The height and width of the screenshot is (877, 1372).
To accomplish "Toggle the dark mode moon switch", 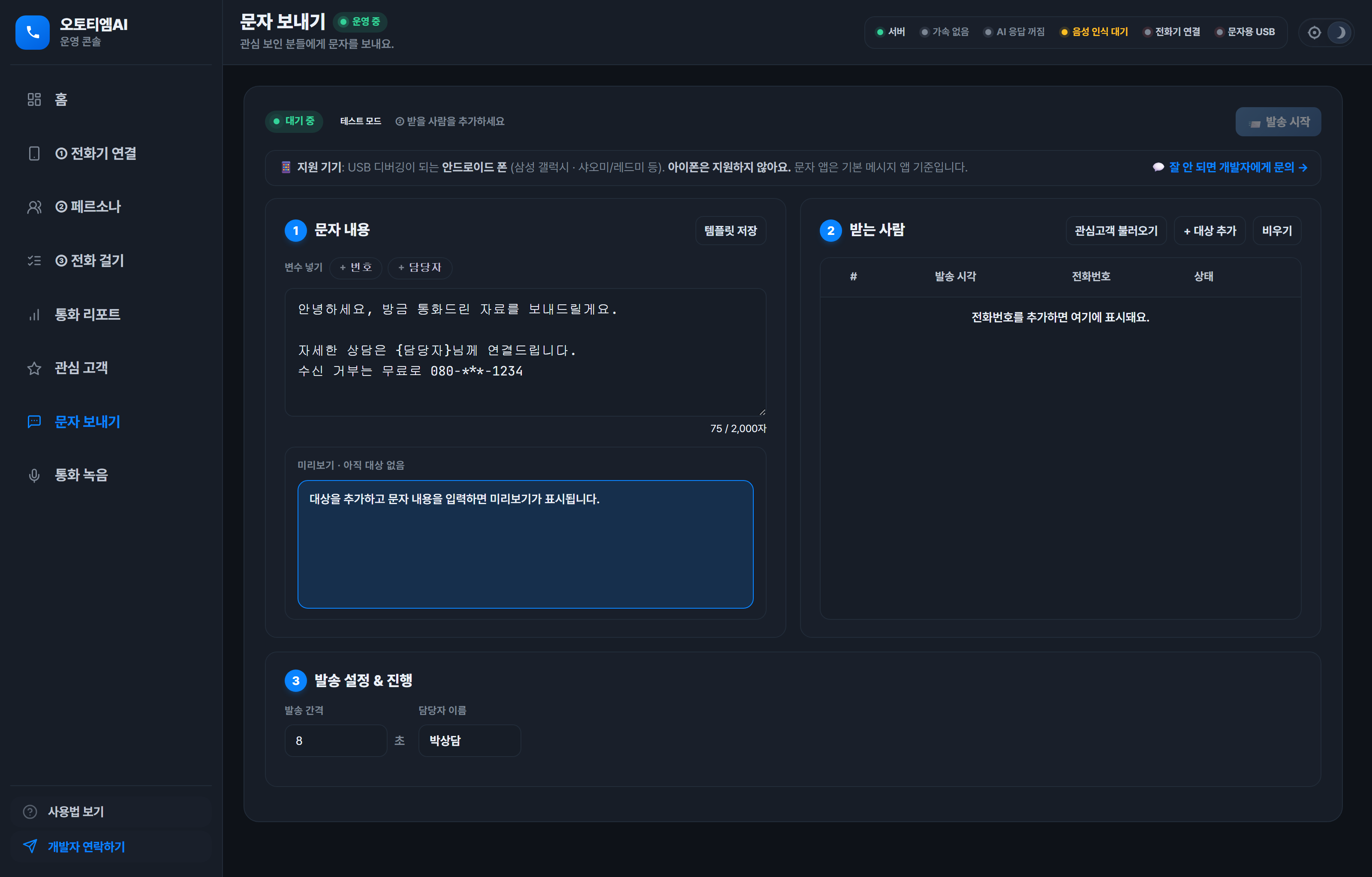I will pyautogui.click(x=1339, y=33).
